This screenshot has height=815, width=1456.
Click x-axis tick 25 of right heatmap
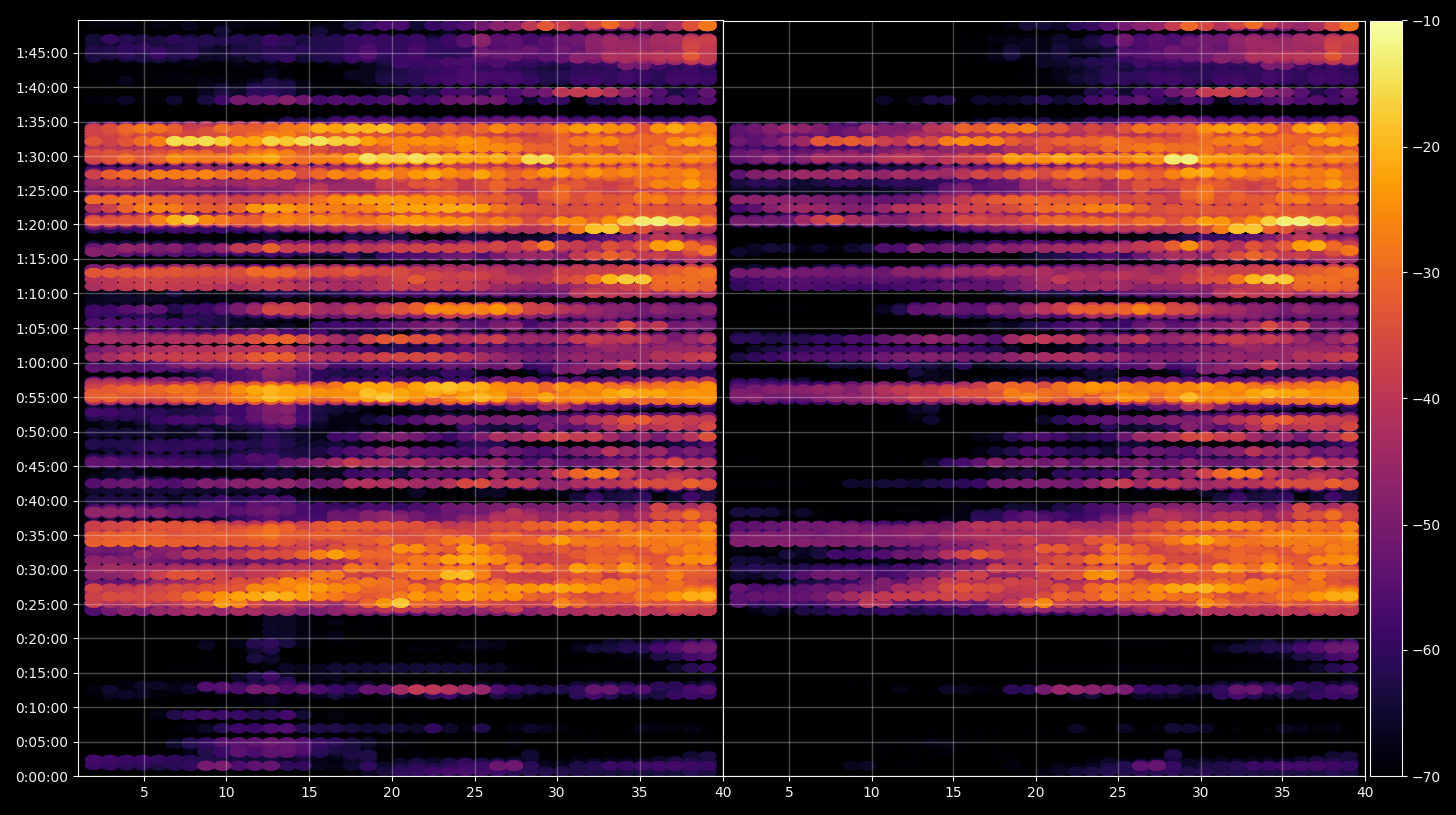(1118, 793)
